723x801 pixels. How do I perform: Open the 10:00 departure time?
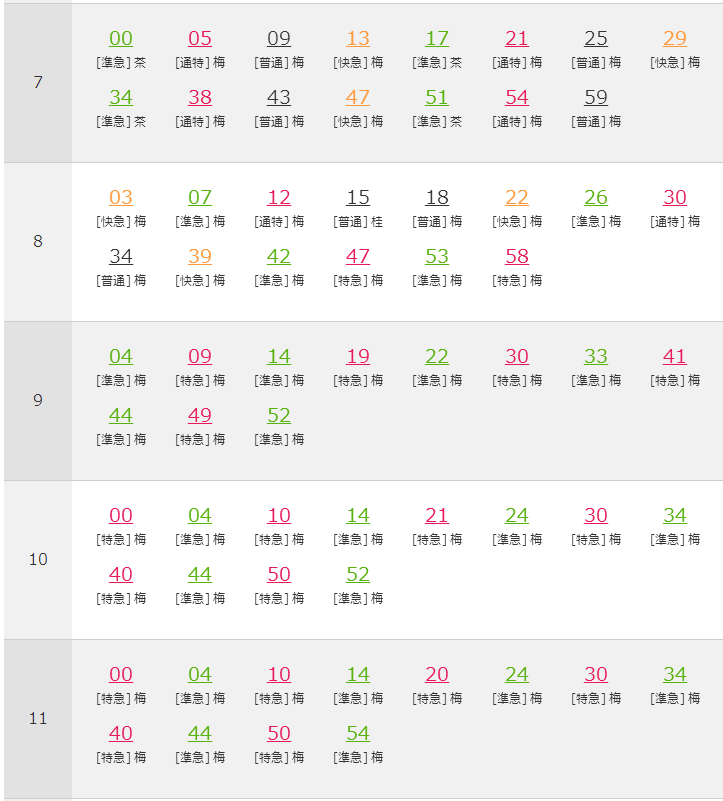coord(121,515)
